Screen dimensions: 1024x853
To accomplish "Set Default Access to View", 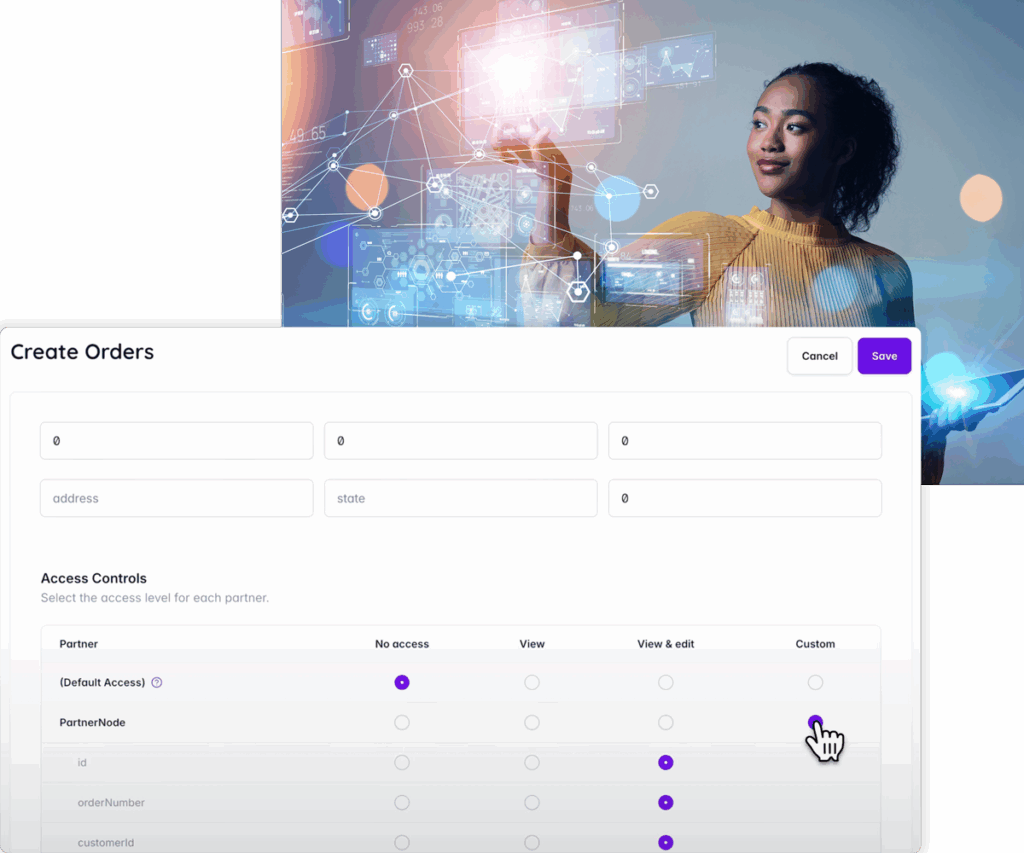I will (x=532, y=683).
